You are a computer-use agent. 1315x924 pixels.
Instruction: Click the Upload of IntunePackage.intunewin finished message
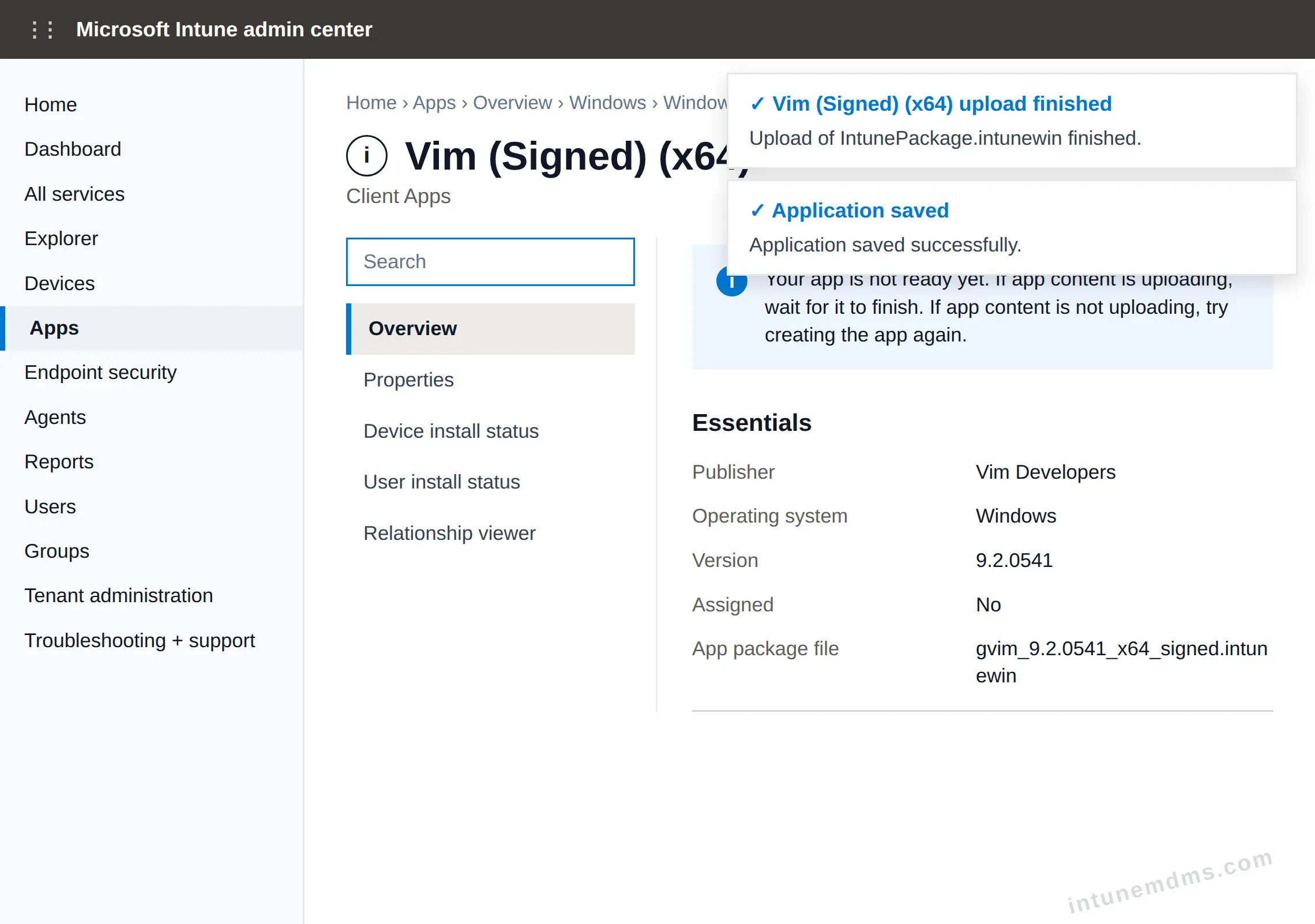pyautogui.click(x=945, y=138)
